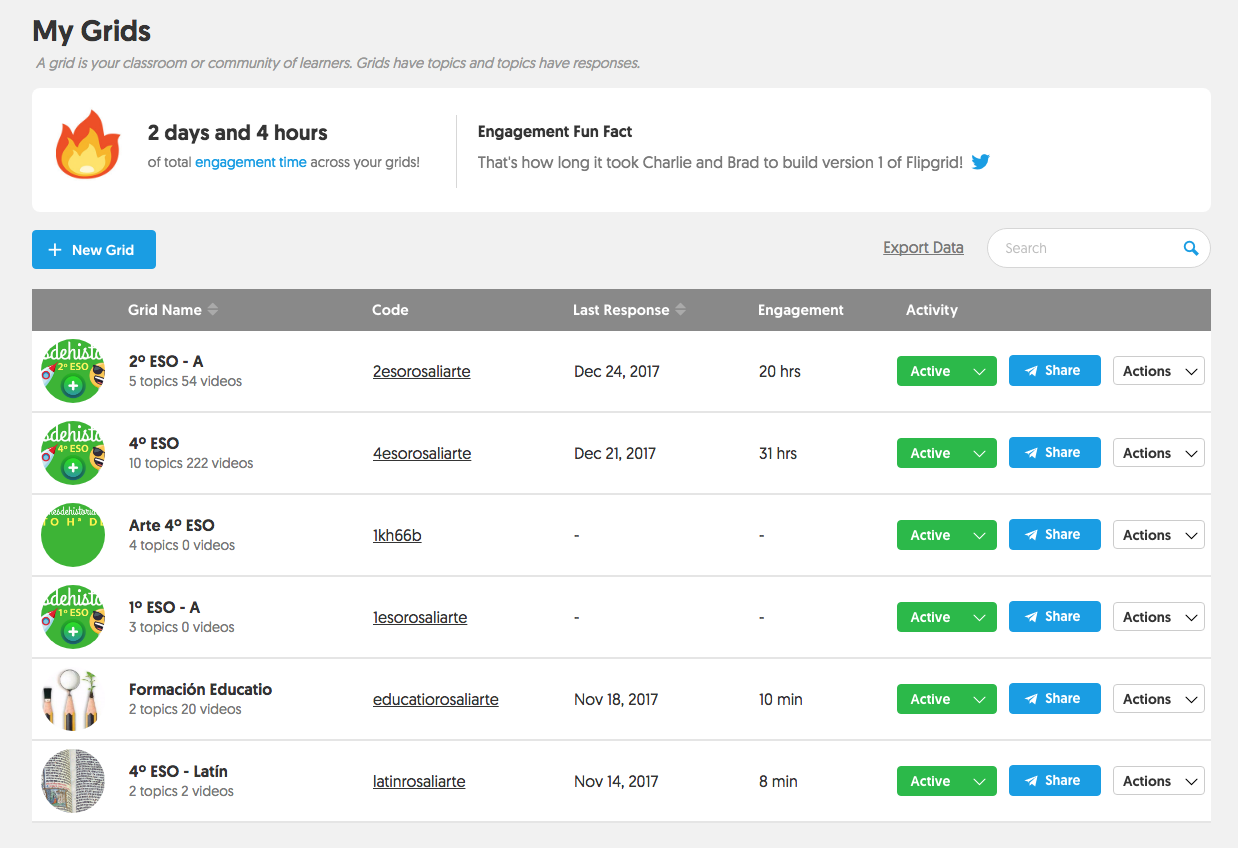Click the 4º ESO - Latín grid image

(x=73, y=781)
